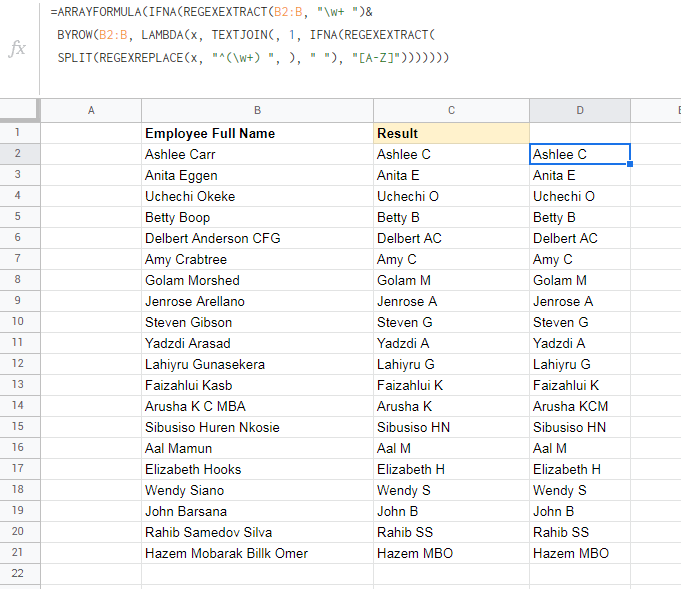Image resolution: width=681 pixels, height=589 pixels.
Task: Select cell containing Ashlee Carr
Action: click(x=258, y=154)
